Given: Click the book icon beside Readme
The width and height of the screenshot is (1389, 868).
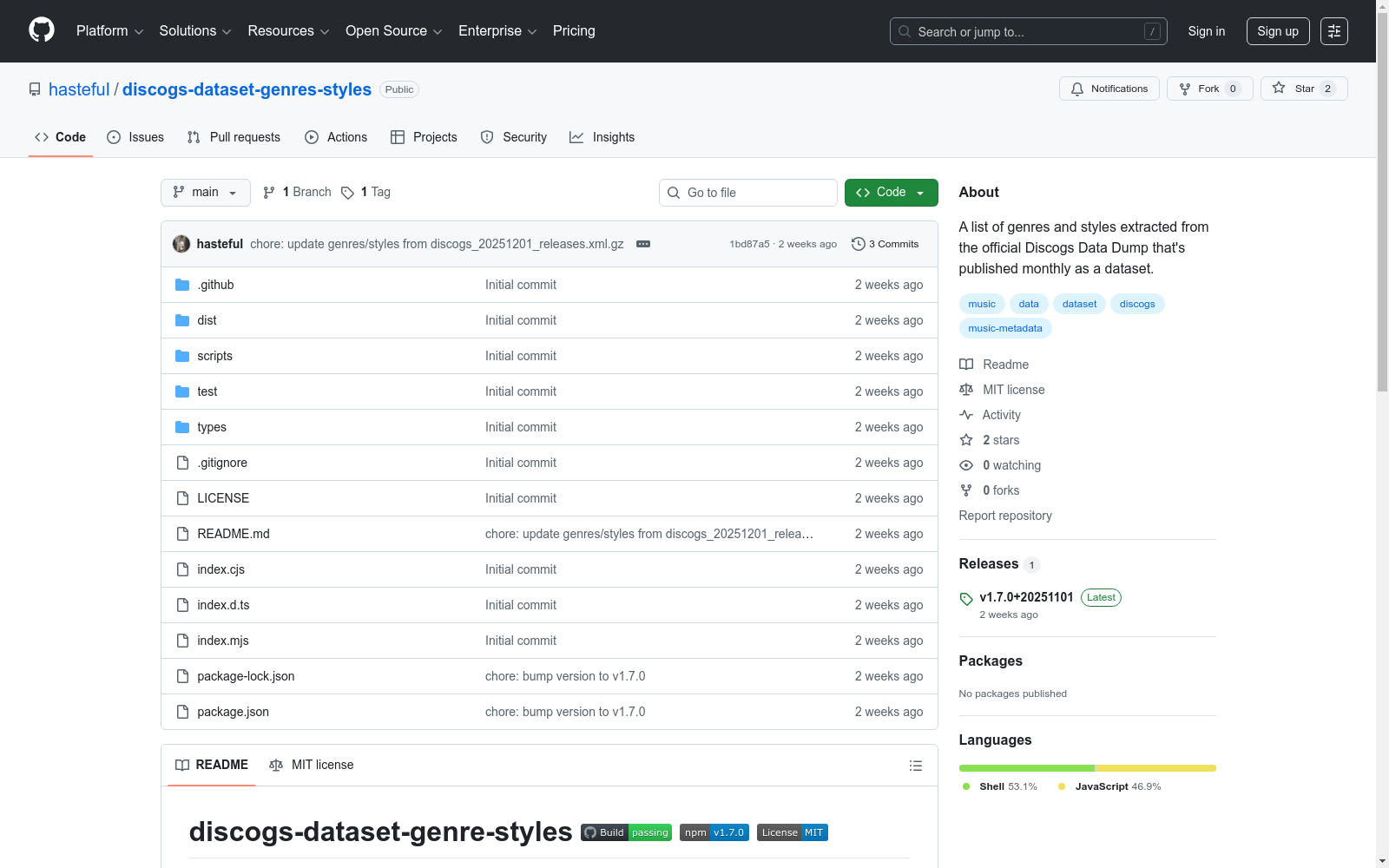Looking at the screenshot, I should [x=966, y=365].
